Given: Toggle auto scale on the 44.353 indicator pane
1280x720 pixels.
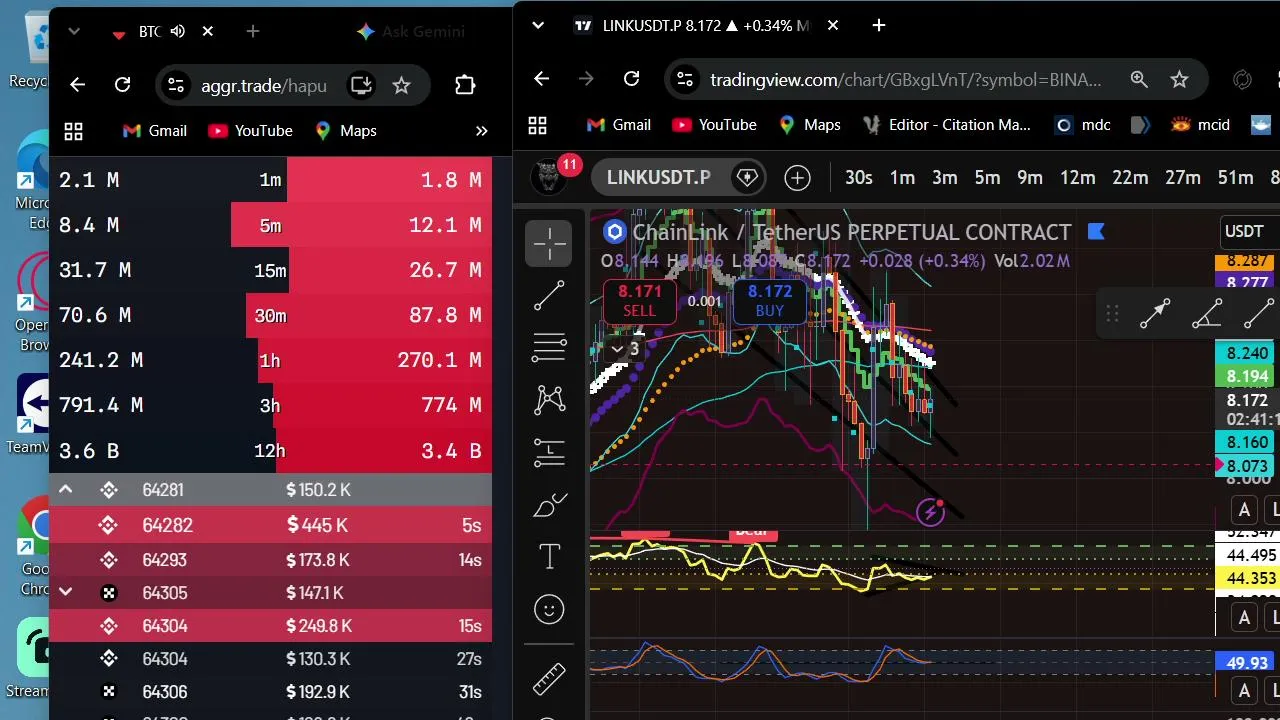Looking at the screenshot, I should [1244, 618].
